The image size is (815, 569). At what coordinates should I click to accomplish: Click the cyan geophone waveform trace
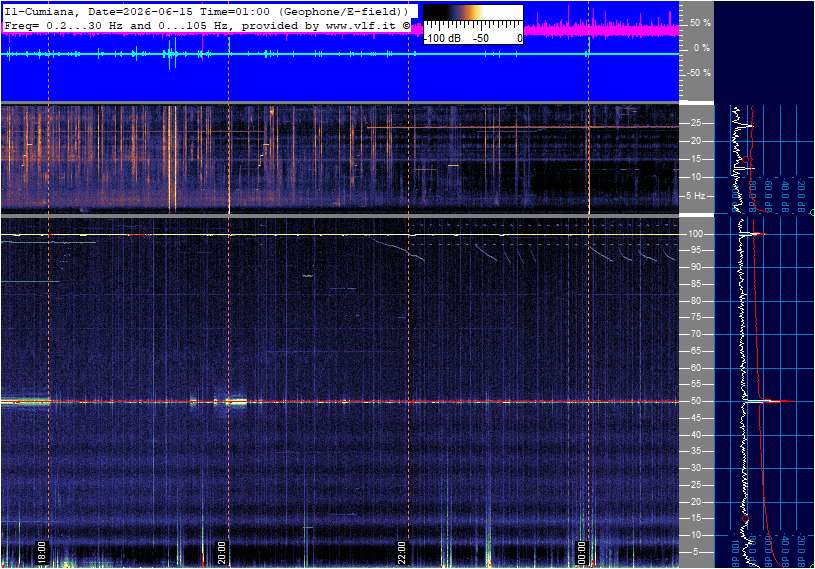pos(340,54)
